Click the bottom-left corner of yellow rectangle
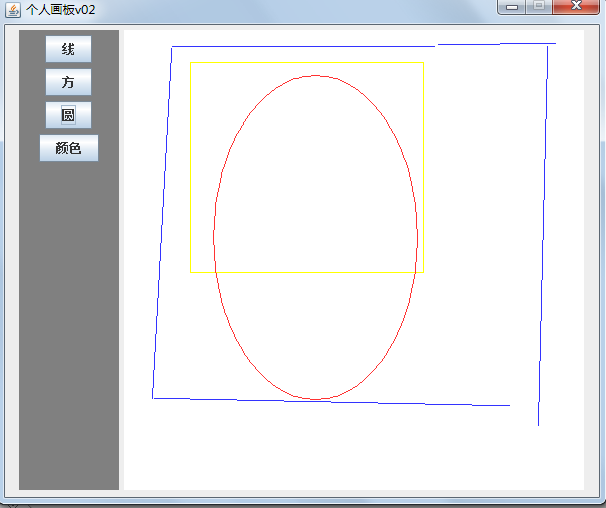This screenshot has width=606, height=508. point(191,272)
